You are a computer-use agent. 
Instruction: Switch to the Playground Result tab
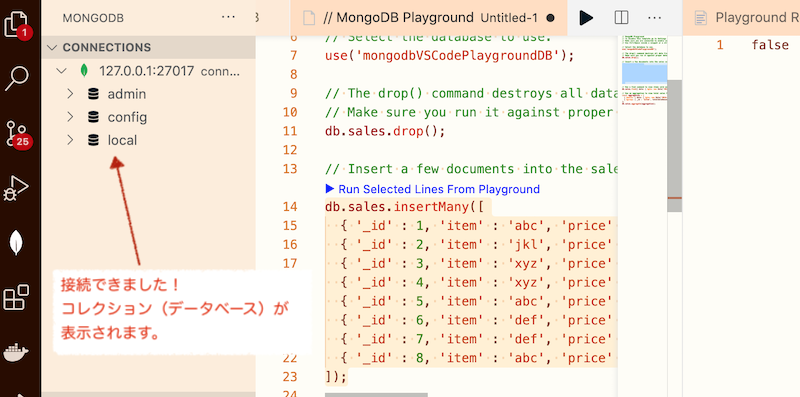[x=741, y=18]
